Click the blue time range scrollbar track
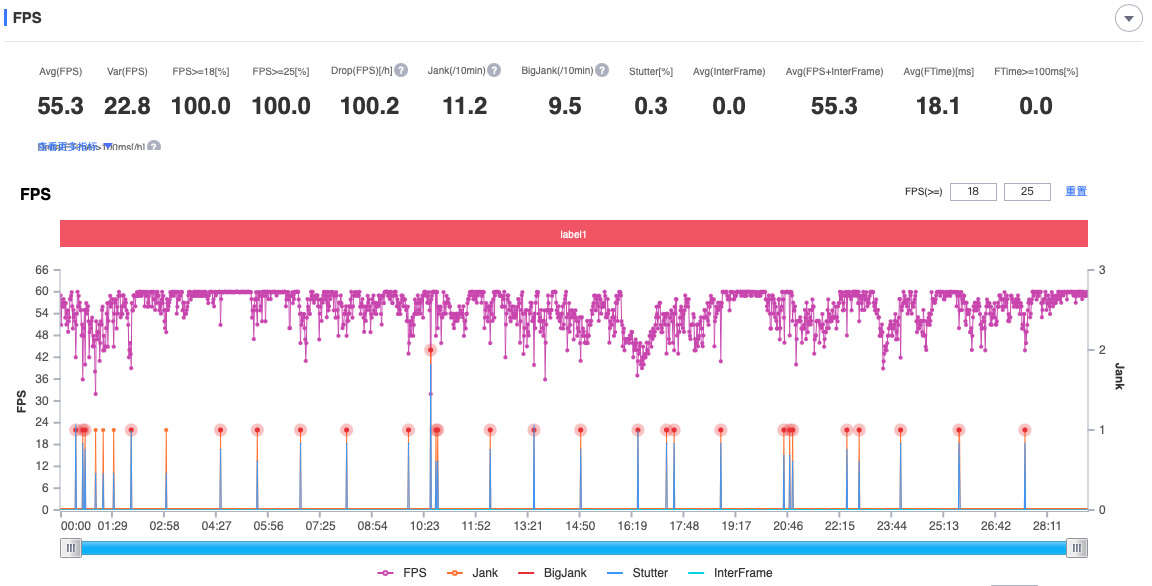This screenshot has height=586, width=1152. [x=574, y=548]
